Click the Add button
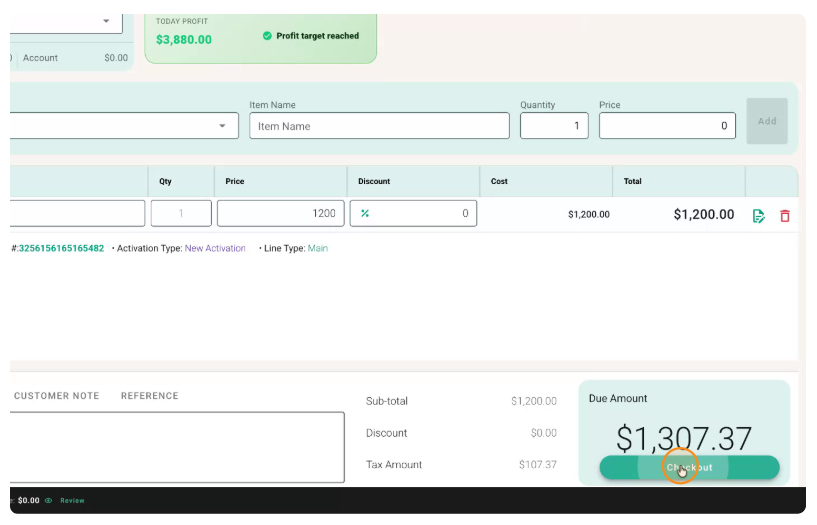This screenshot has width=817, height=525. [x=767, y=121]
